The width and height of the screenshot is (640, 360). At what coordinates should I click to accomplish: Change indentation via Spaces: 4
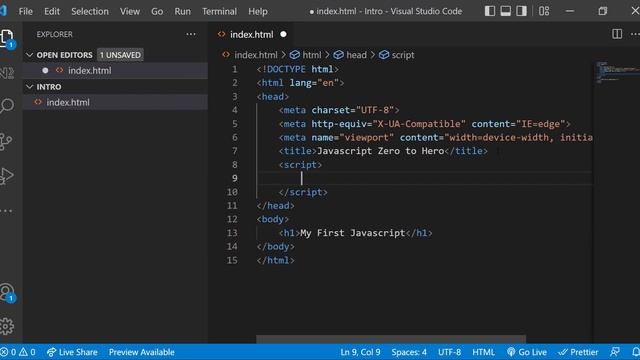coord(409,352)
